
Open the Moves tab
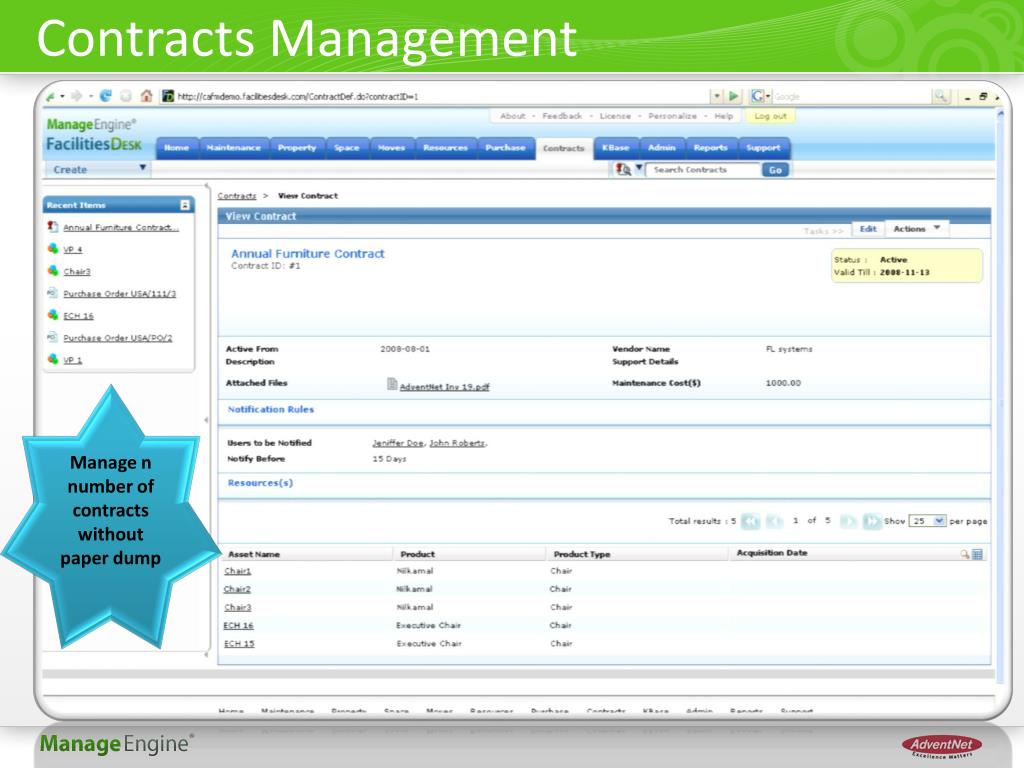[x=391, y=148]
